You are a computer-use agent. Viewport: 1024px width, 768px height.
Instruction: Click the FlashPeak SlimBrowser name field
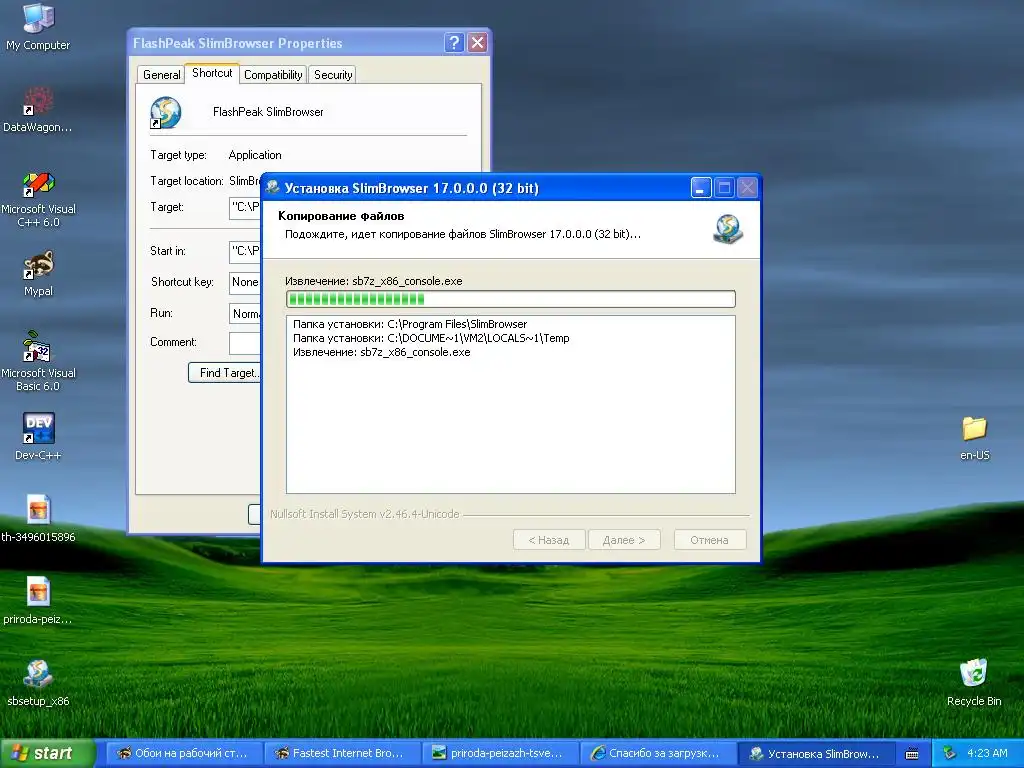click(268, 112)
